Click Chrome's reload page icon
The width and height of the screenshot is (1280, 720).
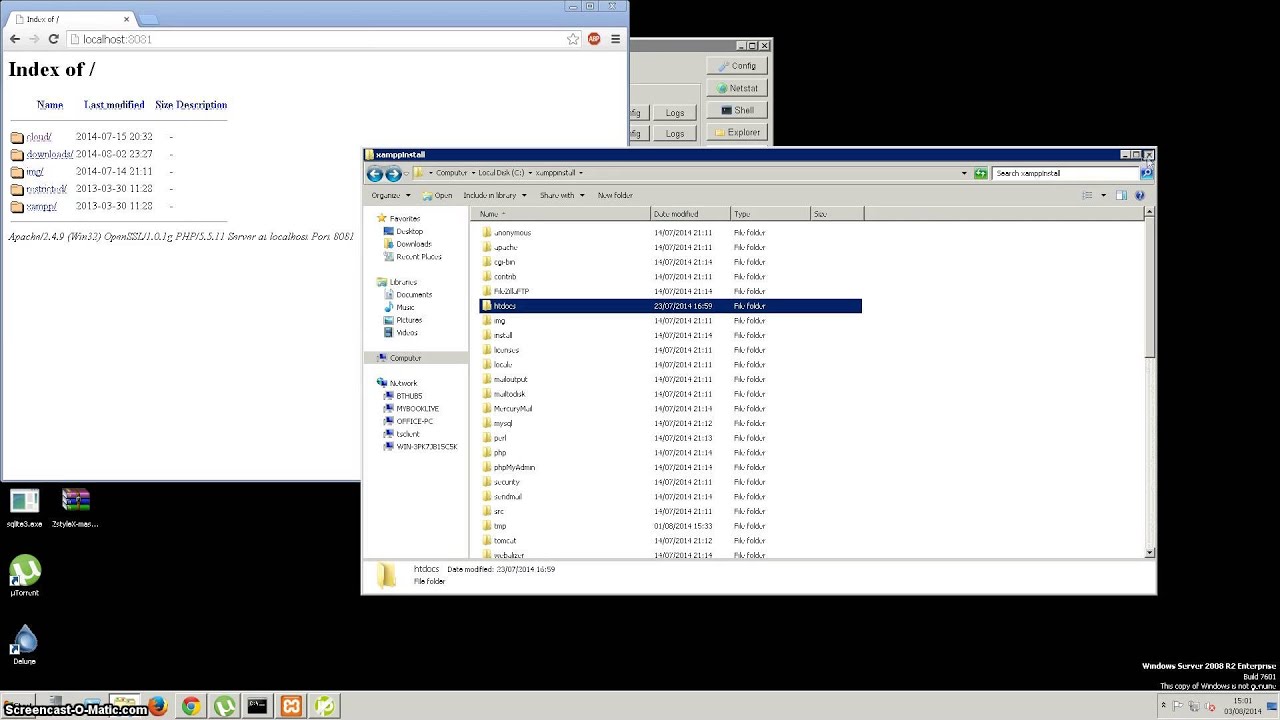click(x=54, y=39)
